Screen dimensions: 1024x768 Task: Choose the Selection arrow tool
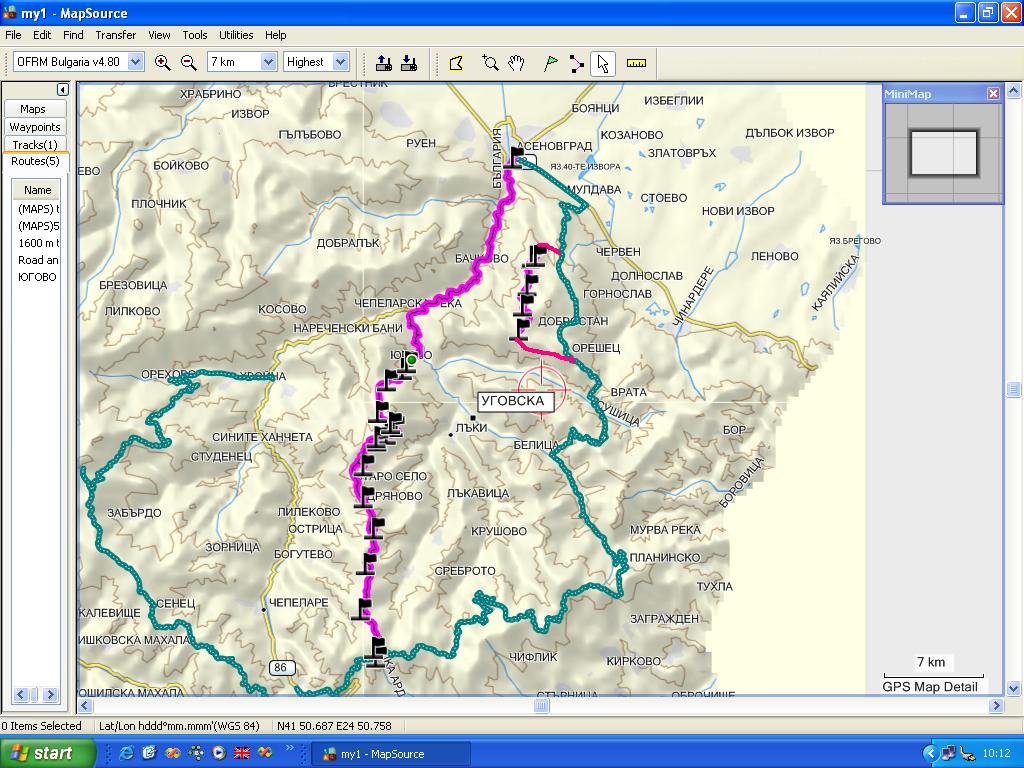pyautogui.click(x=602, y=63)
